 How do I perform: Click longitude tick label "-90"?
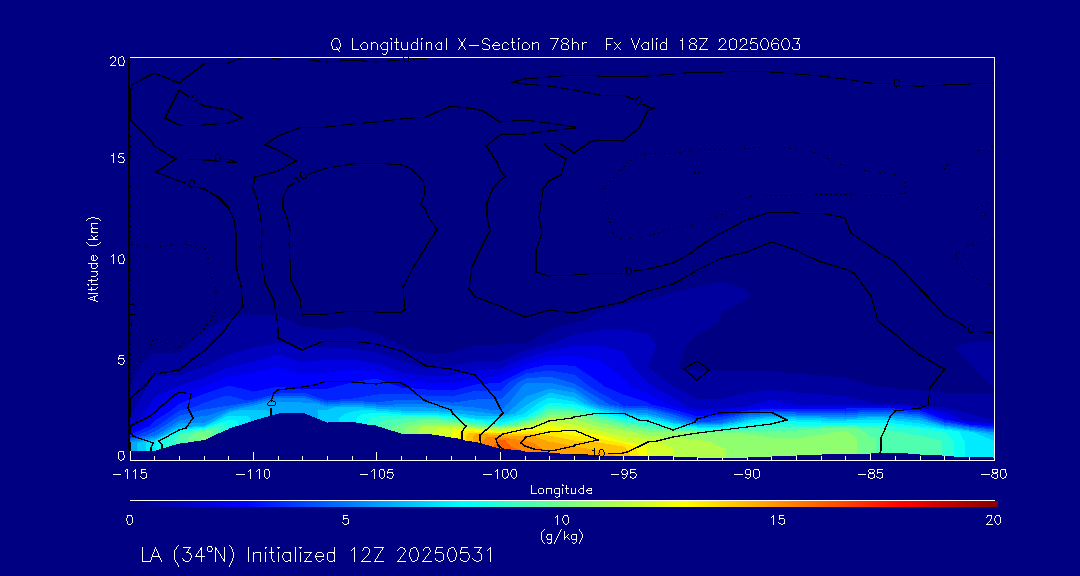point(747,475)
